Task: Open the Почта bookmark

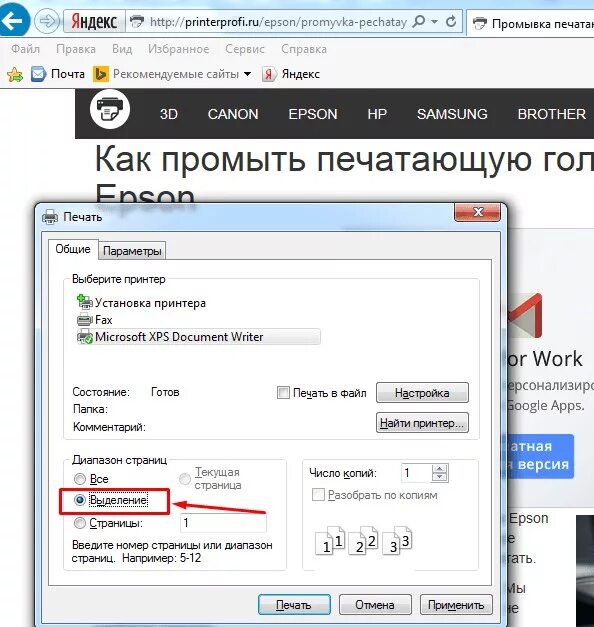Action: point(58,74)
